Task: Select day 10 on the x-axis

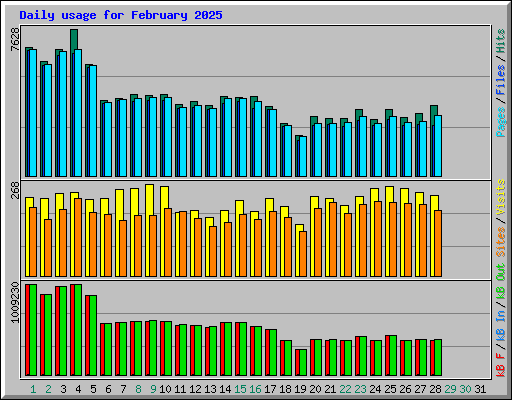Action: point(165,389)
